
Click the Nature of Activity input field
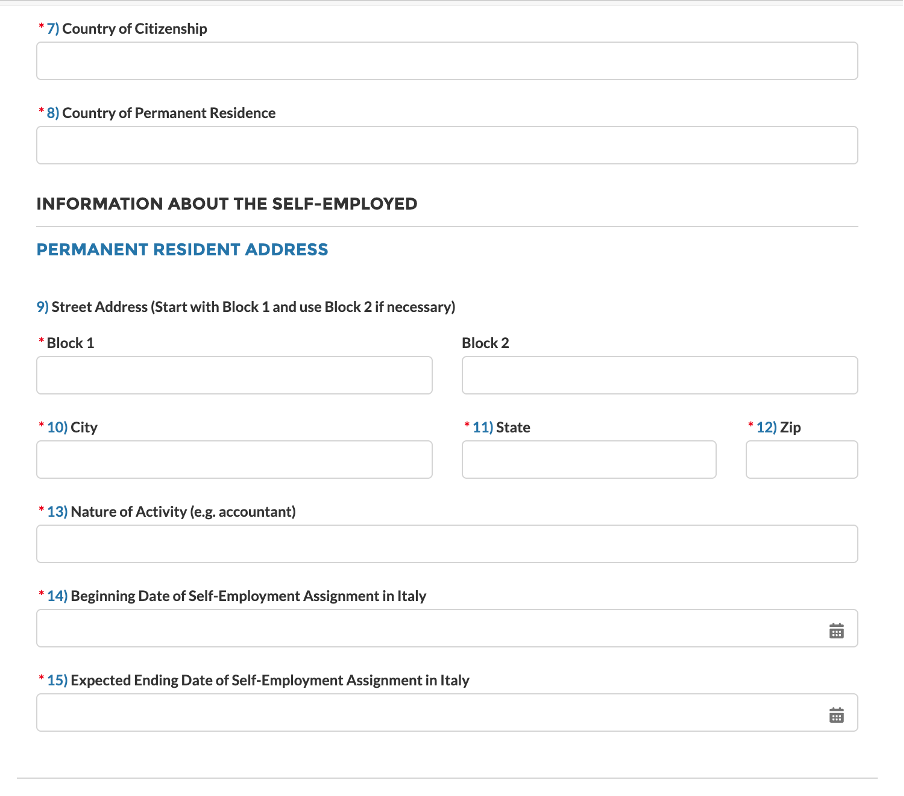pyautogui.click(x=447, y=543)
